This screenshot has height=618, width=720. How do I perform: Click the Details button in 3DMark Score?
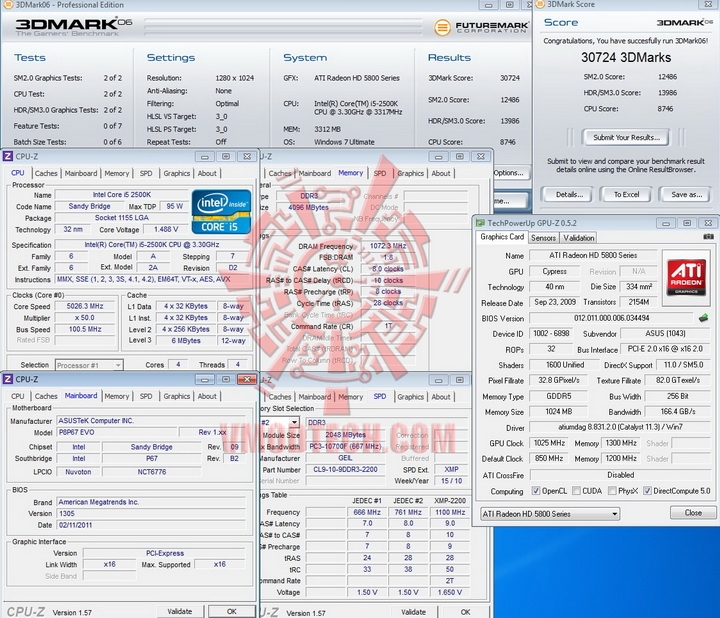569,195
